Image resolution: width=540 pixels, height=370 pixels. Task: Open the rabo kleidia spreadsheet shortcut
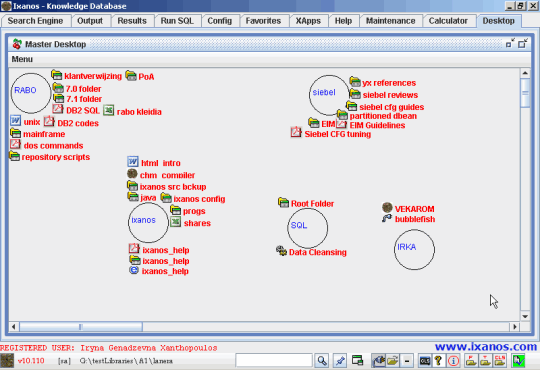coord(132,111)
